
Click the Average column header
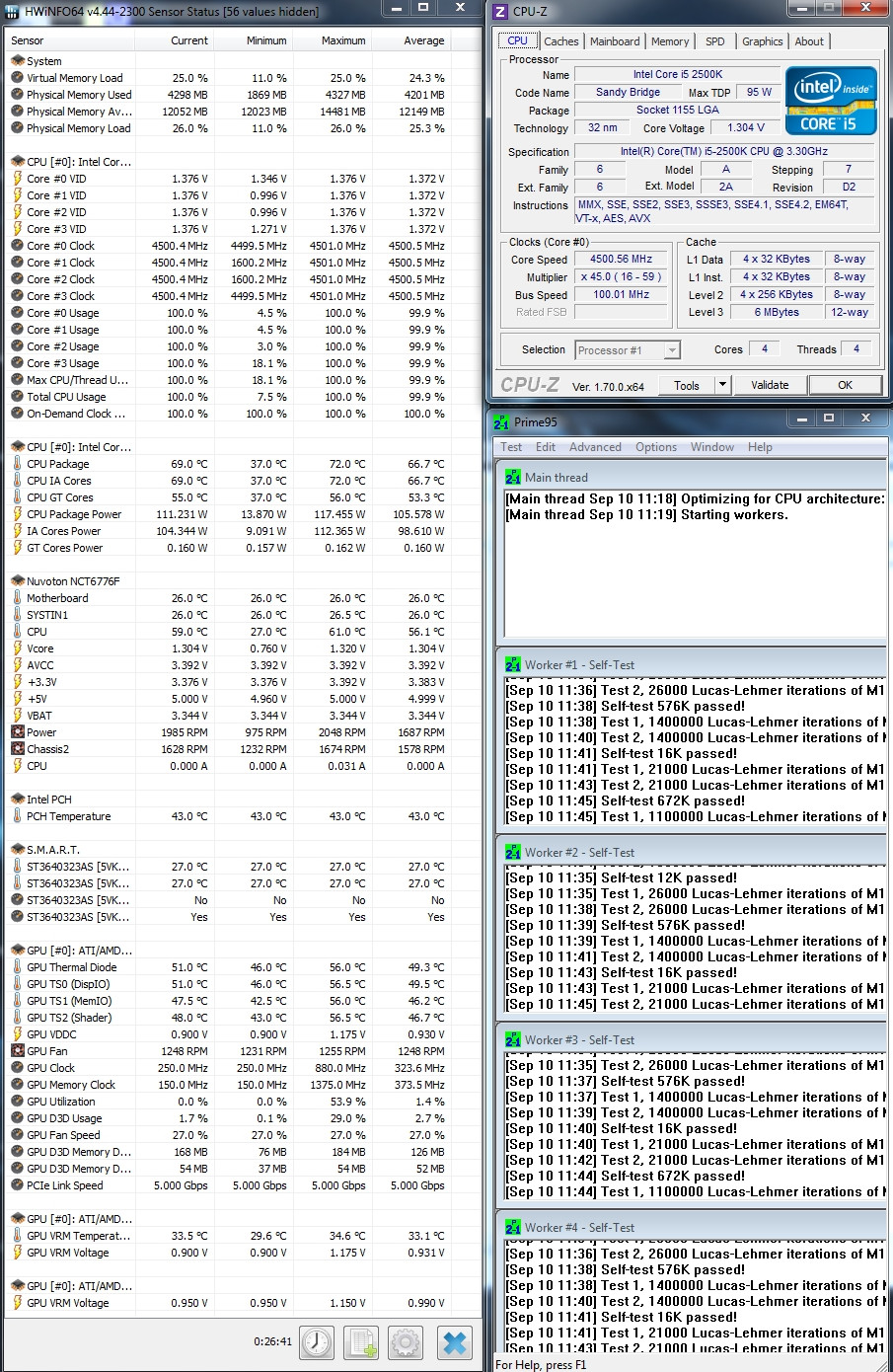click(410, 40)
